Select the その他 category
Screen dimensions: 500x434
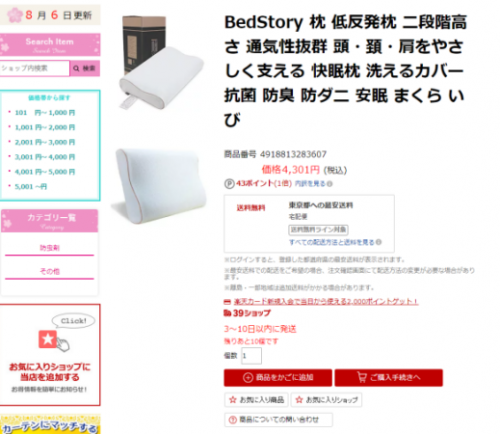point(49,271)
